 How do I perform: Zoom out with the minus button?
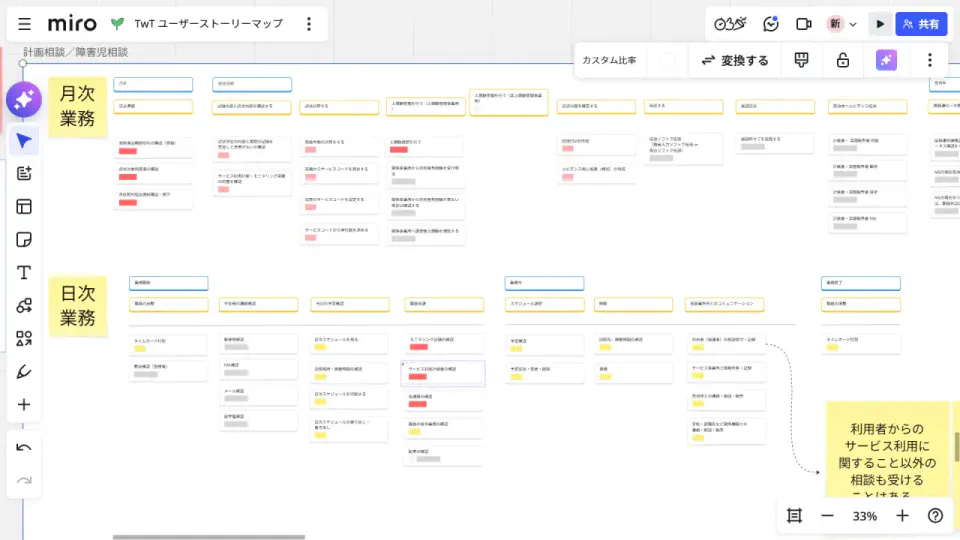coord(827,516)
